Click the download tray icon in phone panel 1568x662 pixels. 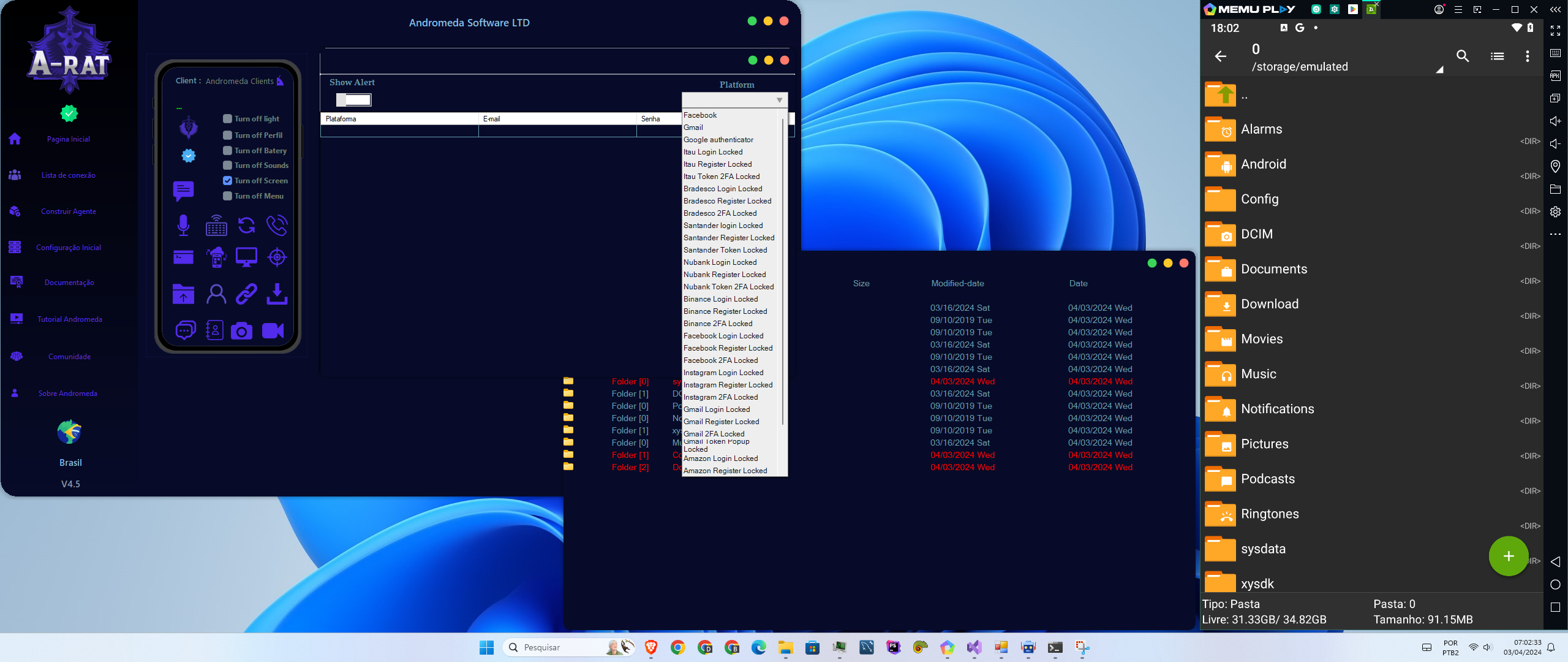(277, 294)
